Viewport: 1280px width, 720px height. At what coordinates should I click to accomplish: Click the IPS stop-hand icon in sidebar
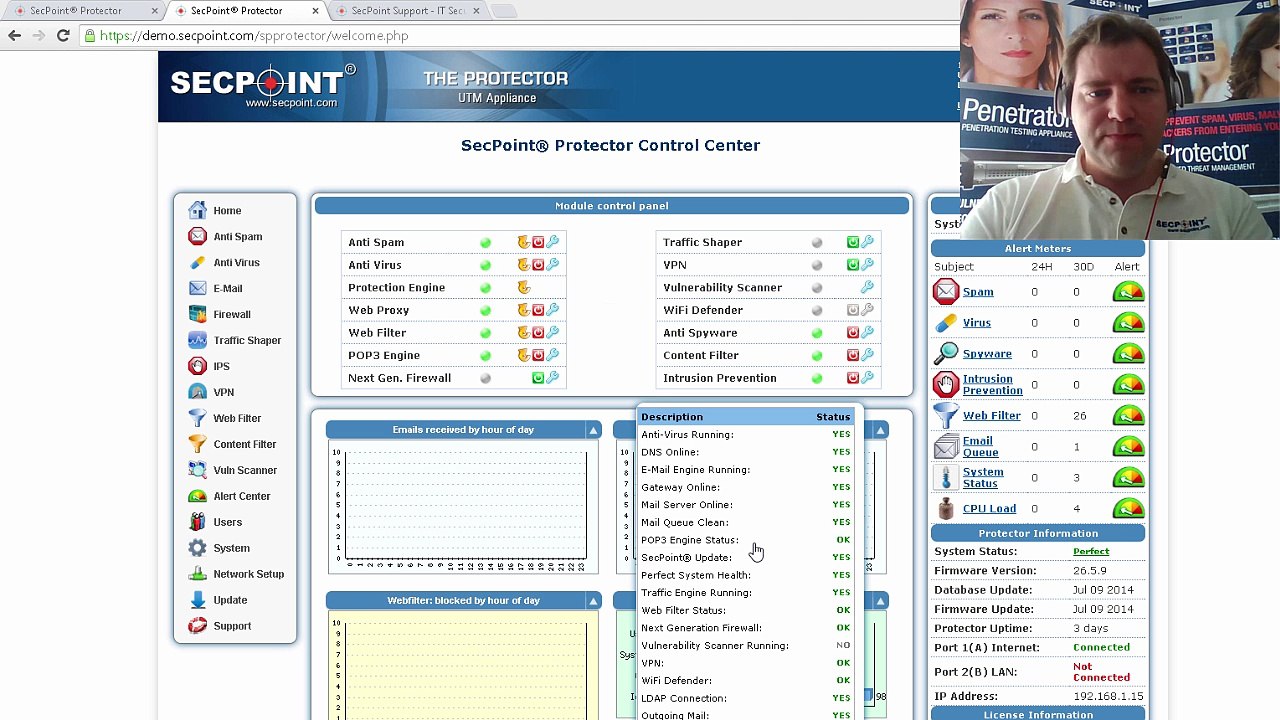(197, 367)
